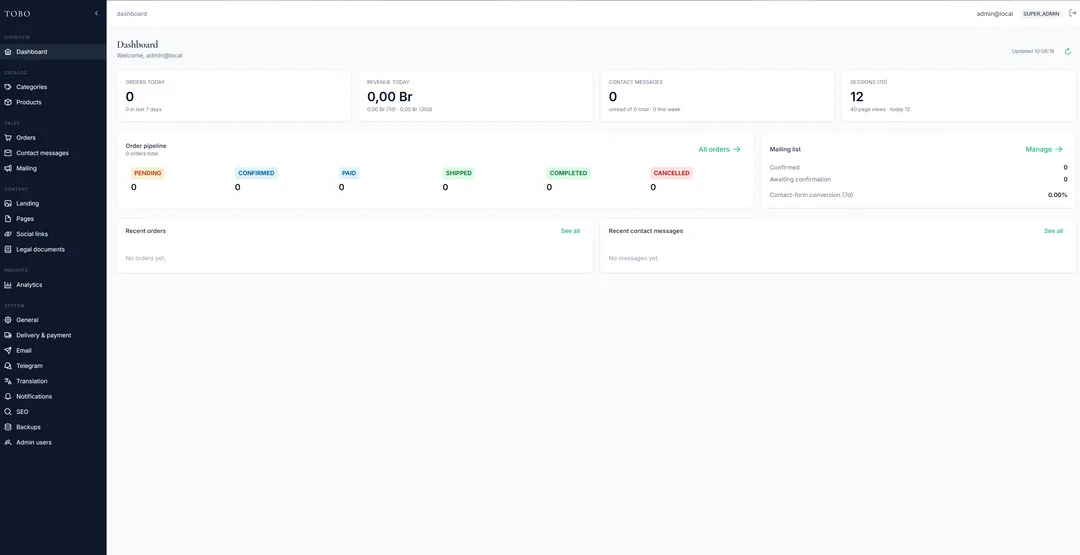
Task: Click the TOBO logo
Action: point(17,13)
